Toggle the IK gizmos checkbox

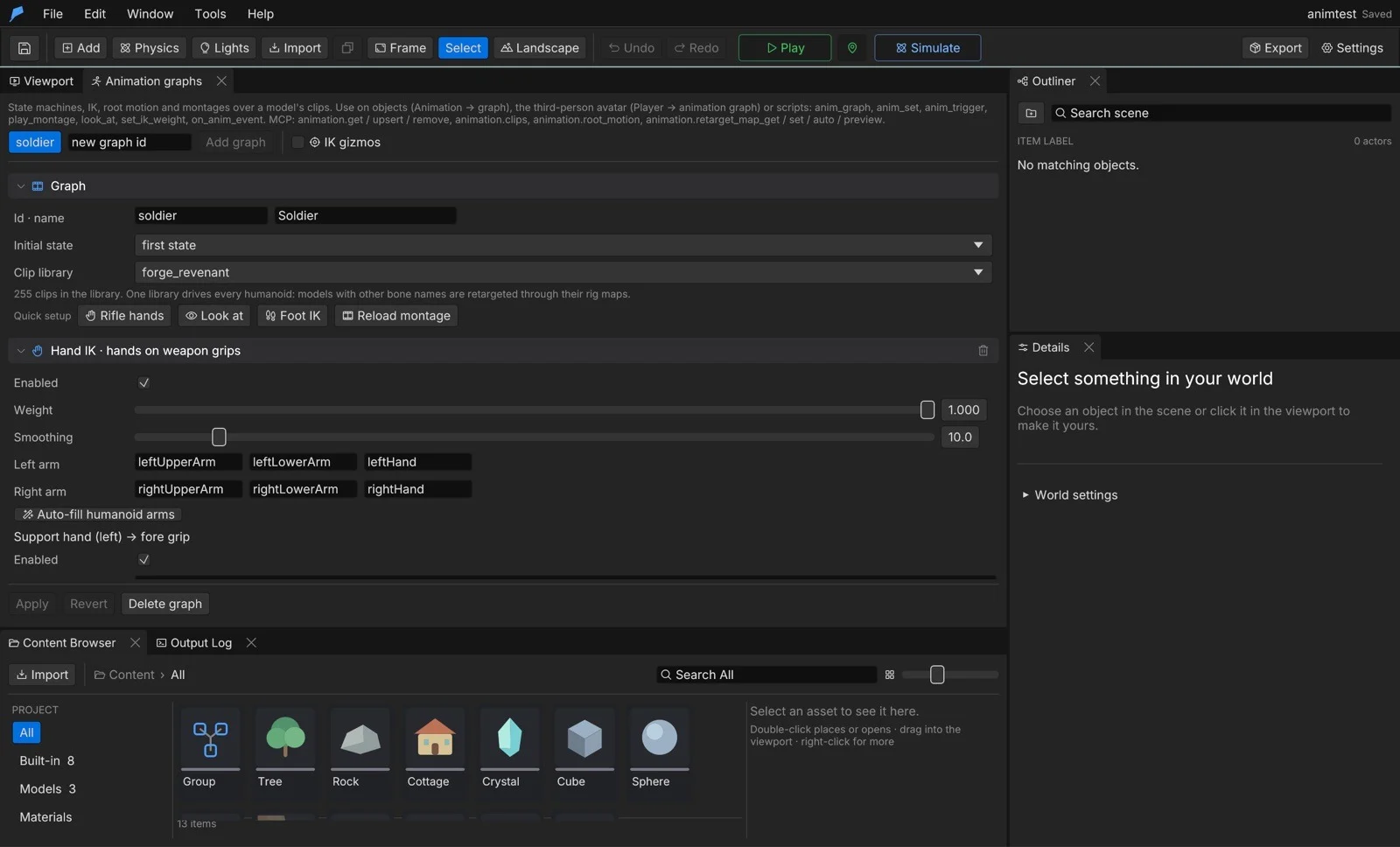click(298, 143)
